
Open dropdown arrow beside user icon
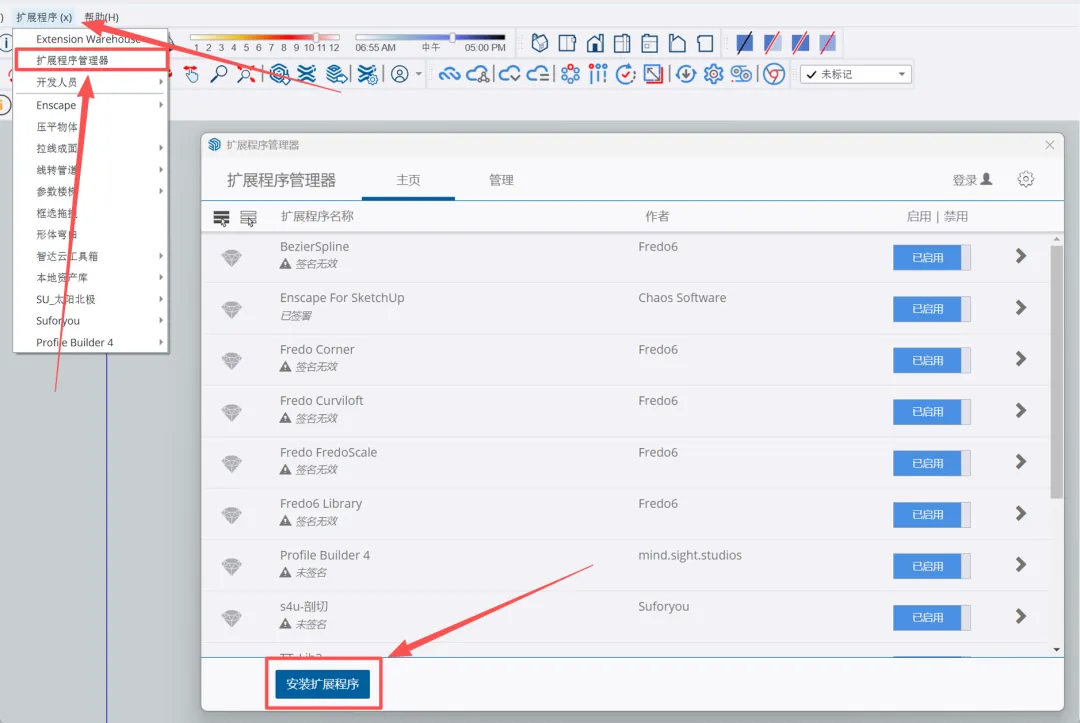tap(418, 74)
